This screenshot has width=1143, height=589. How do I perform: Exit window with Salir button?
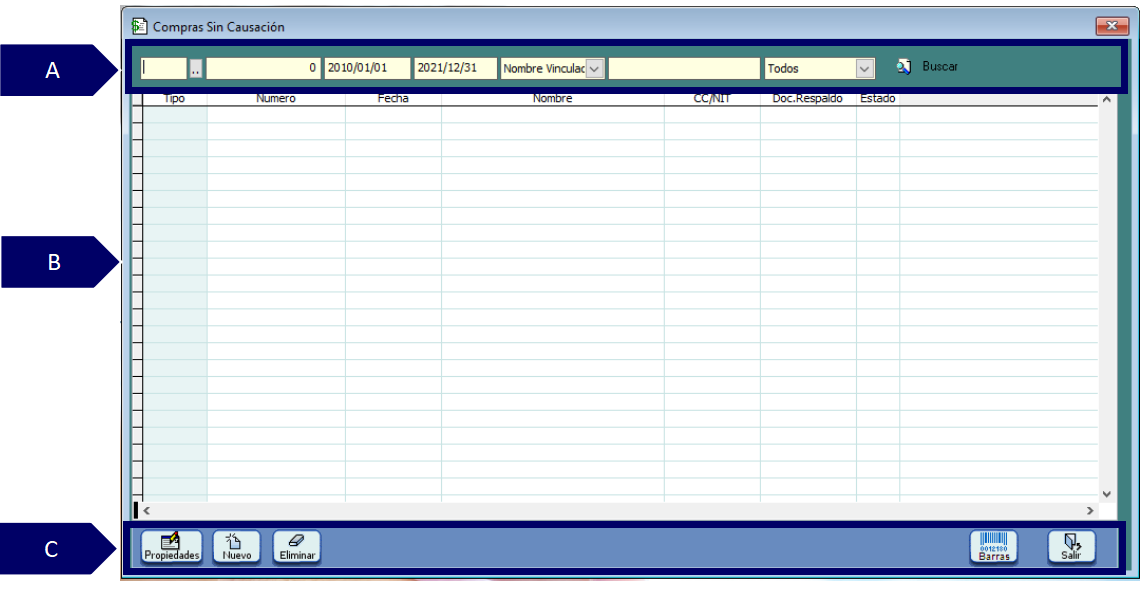1072,547
